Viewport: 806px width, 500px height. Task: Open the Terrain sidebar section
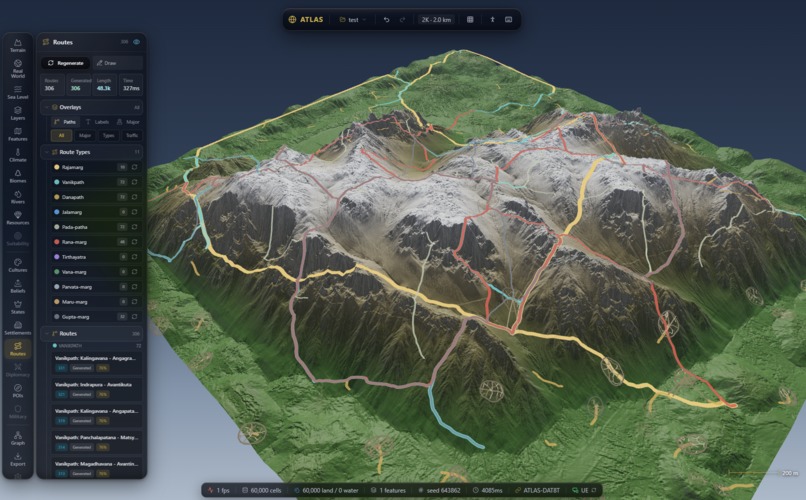click(x=17, y=45)
